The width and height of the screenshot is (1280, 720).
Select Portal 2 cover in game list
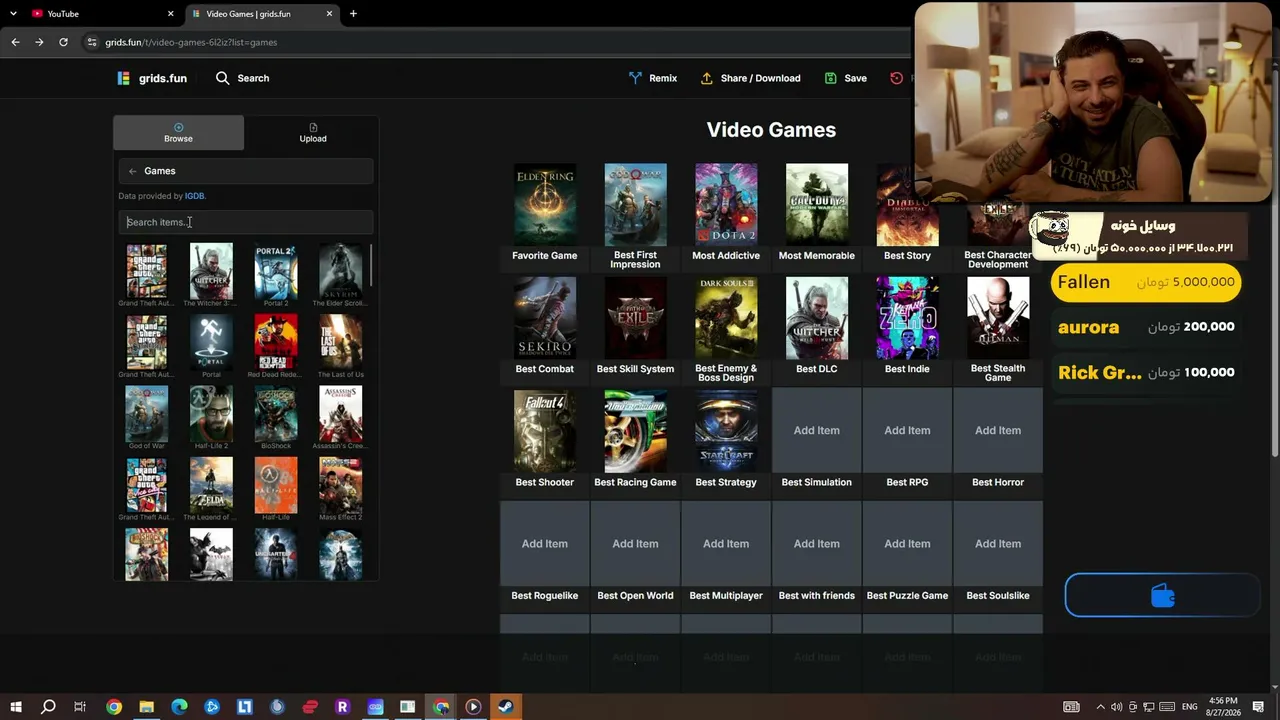pos(276,271)
